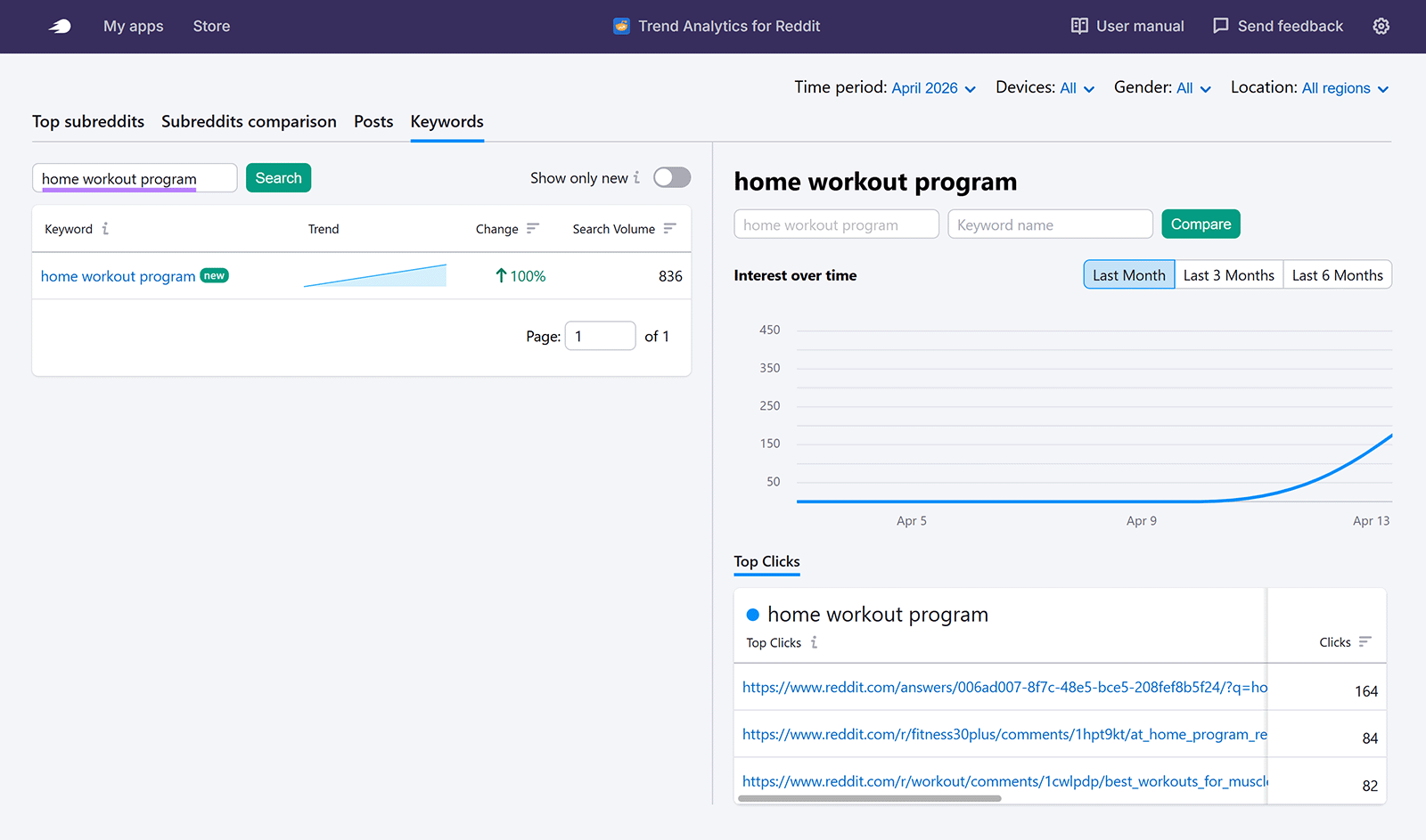Open the Devices All dropdown
The image size is (1426, 840).
point(1077,88)
